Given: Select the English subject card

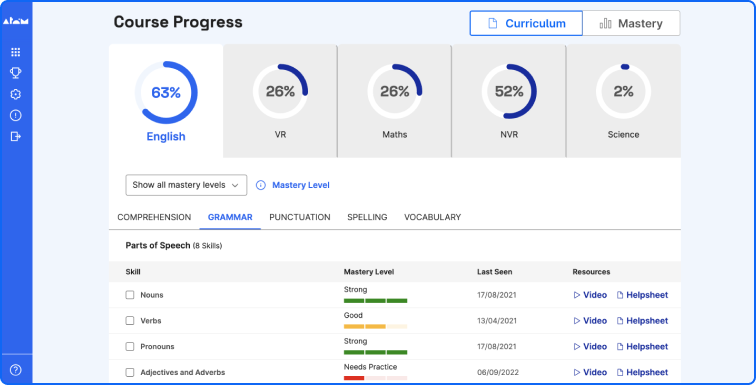Looking at the screenshot, I should [166, 101].
